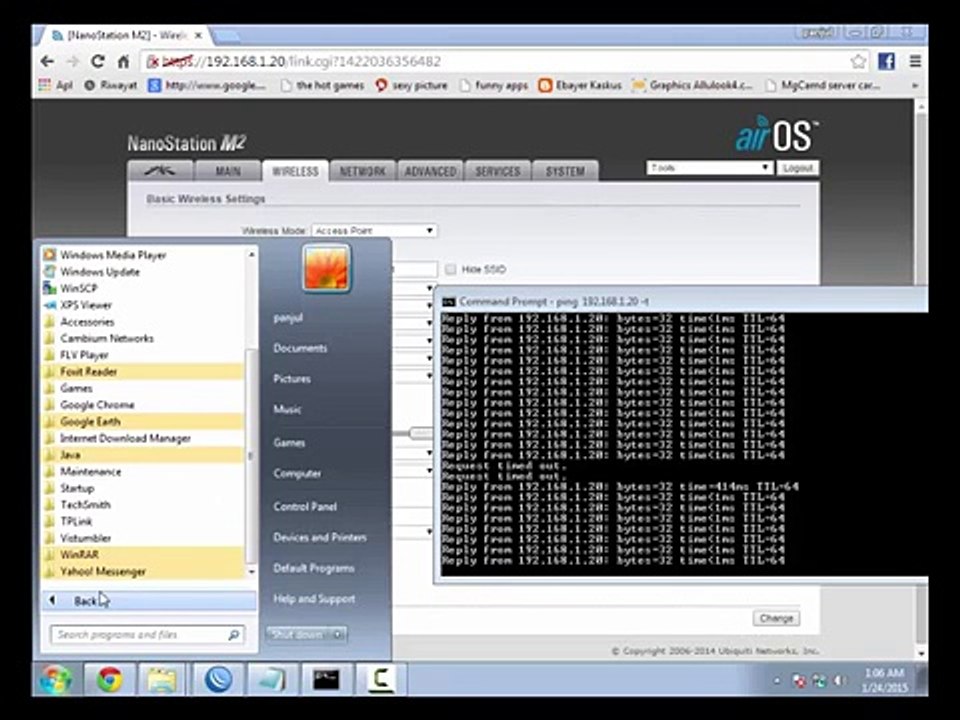Open the funny apps bookmark
The width and height of the screenshot is (960, 720).
pyautogui.click(x=493, y=85)
